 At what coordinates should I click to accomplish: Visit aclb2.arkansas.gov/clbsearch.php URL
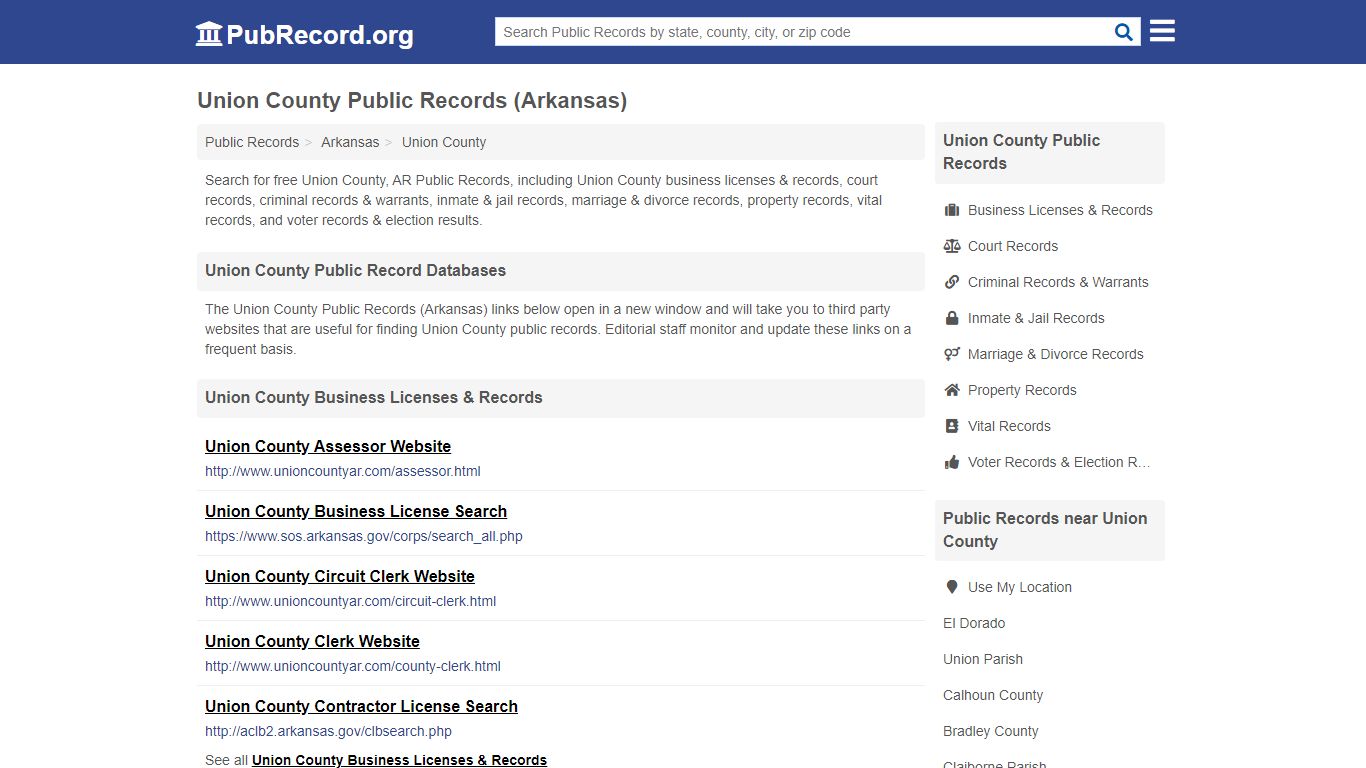tap(329, 731)
